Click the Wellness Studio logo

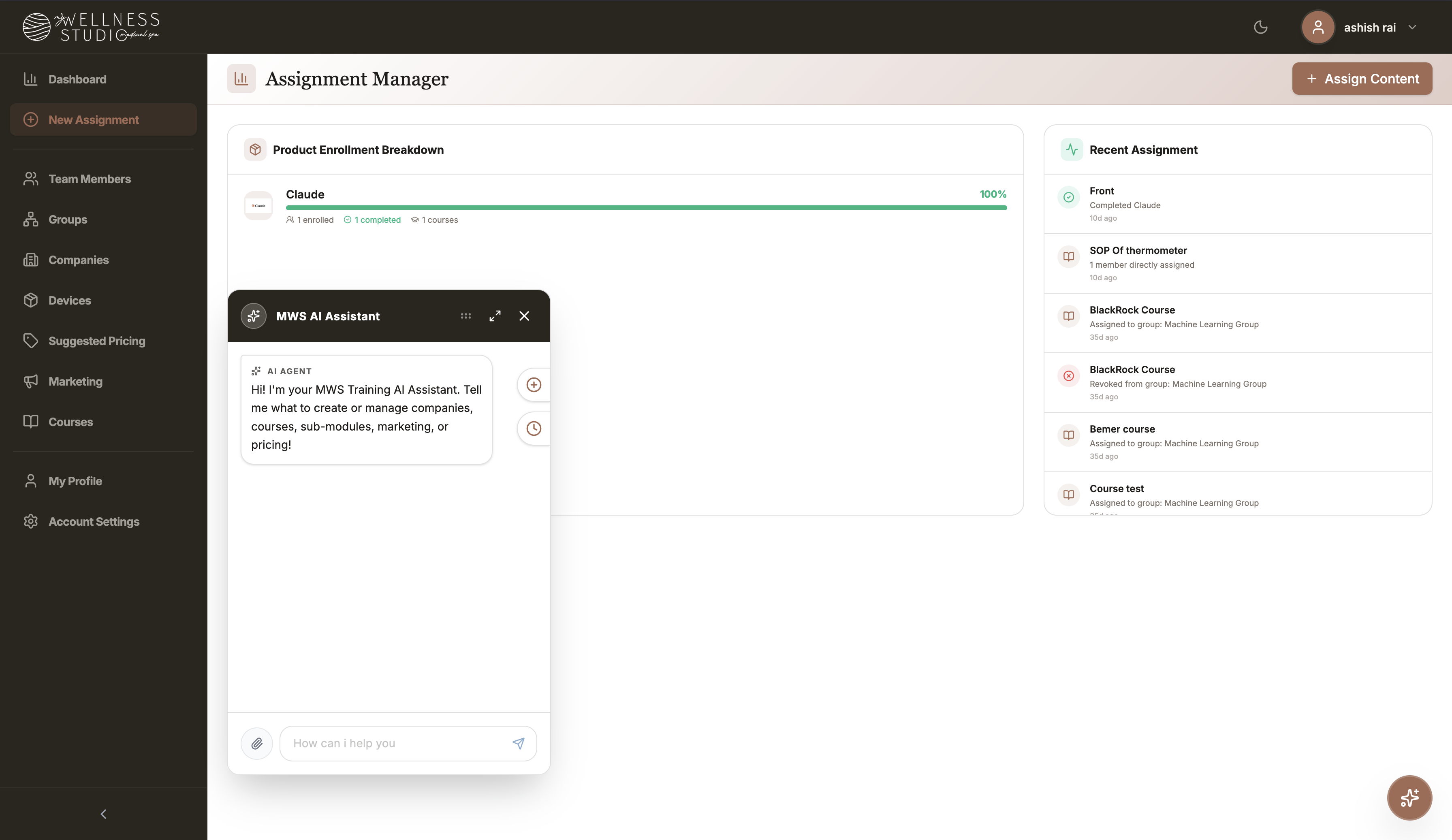click(91, 27)
